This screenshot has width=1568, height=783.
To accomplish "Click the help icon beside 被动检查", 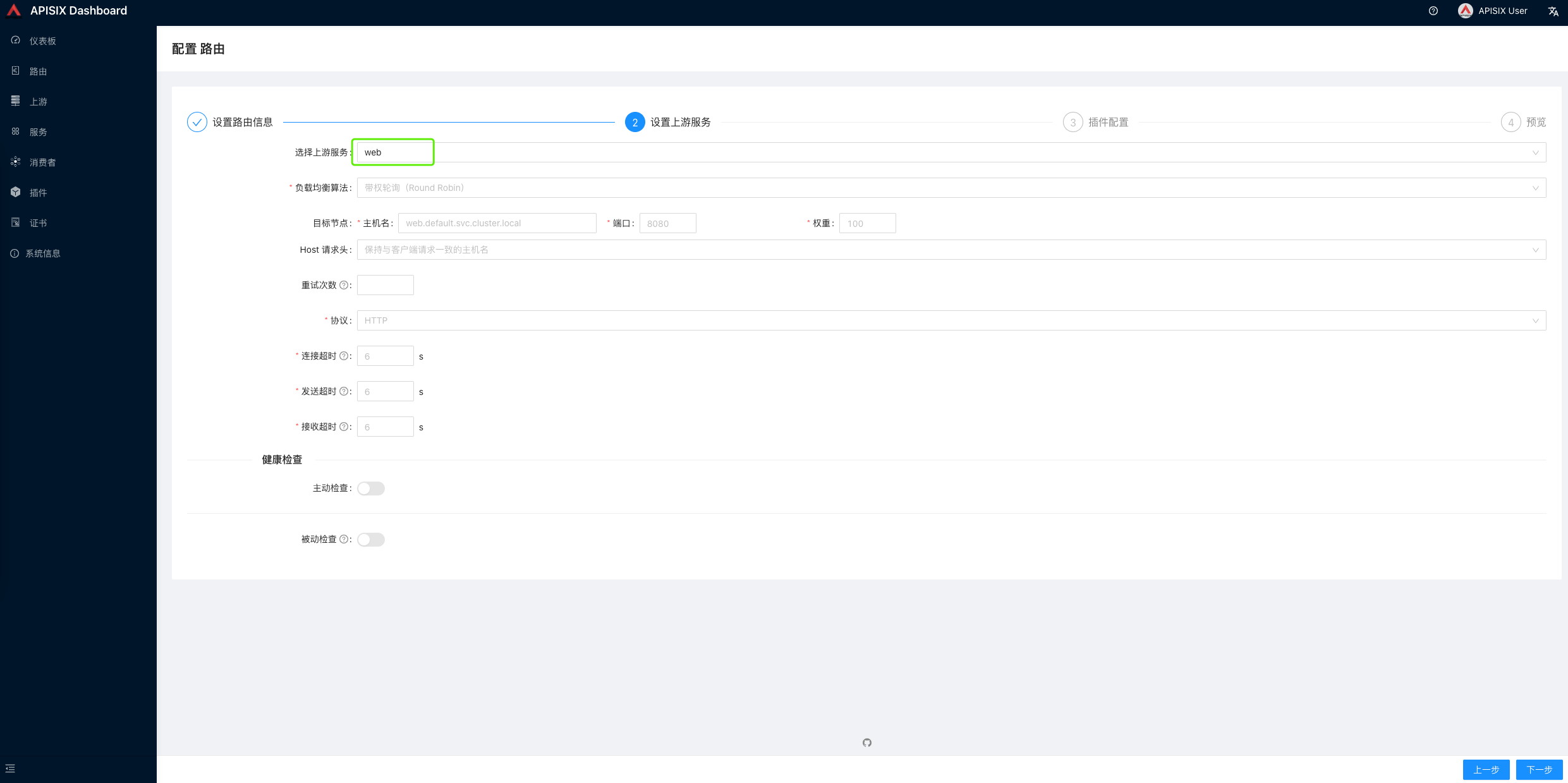I will pos(344,539).
